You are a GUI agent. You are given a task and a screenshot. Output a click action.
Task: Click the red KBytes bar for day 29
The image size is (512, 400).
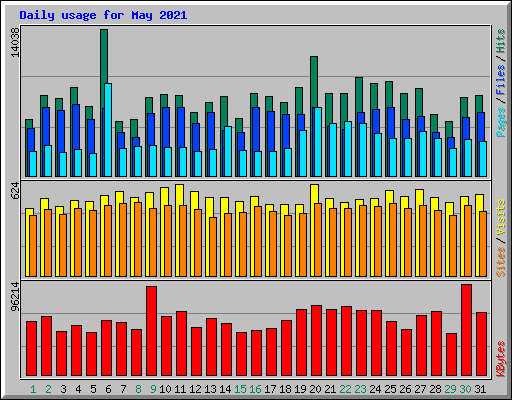tap(451, 355)
